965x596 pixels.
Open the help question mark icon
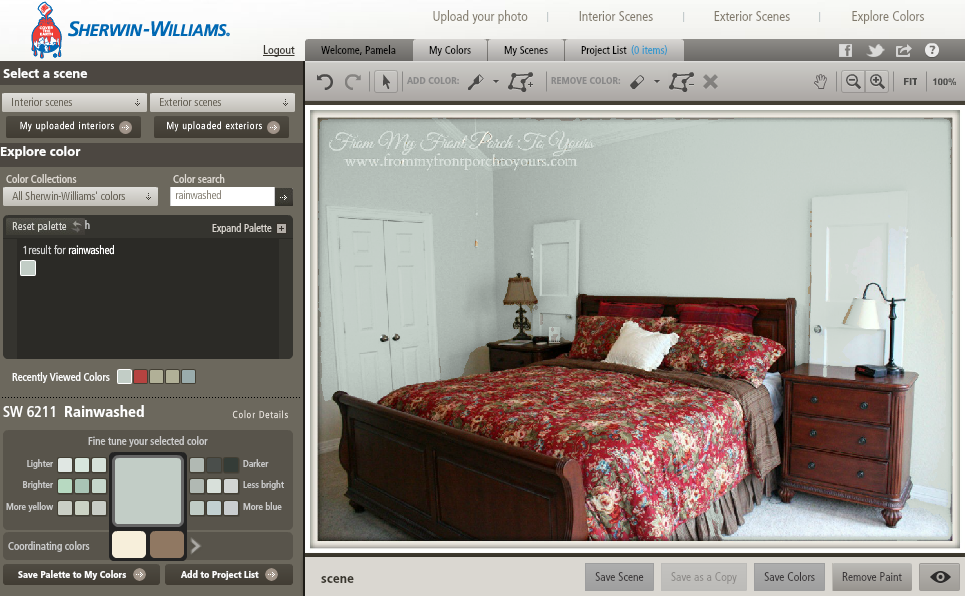932,50
